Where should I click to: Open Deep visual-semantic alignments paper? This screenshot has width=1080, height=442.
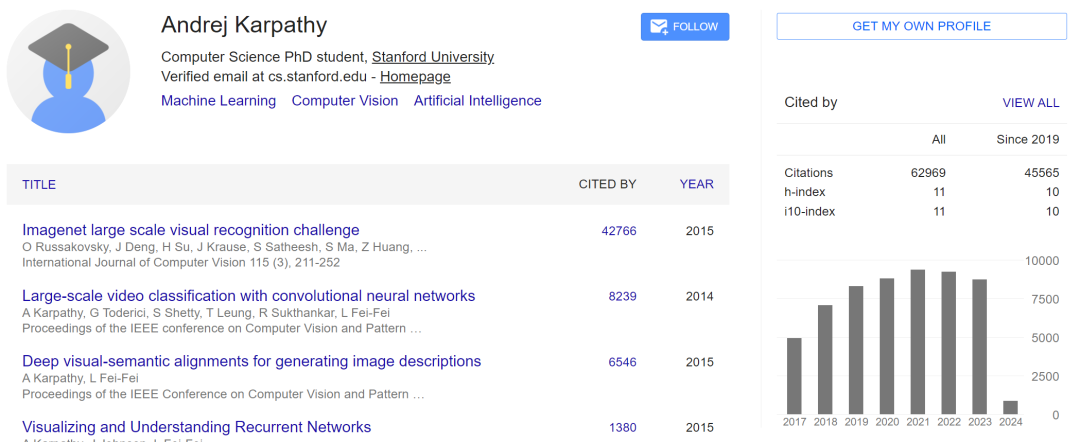click(251, 361)
